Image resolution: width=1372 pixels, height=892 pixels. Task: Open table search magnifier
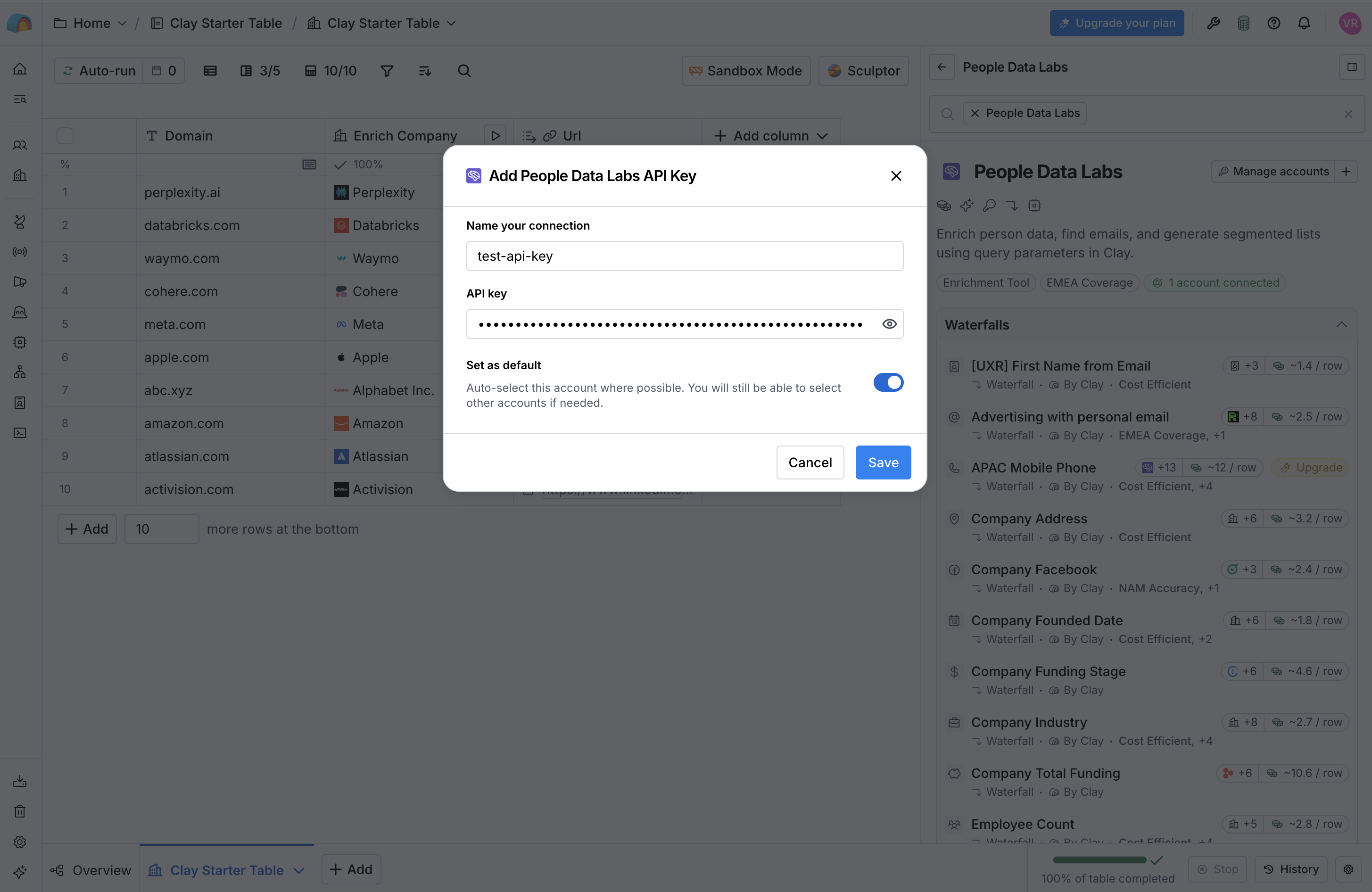click(464, 70)
